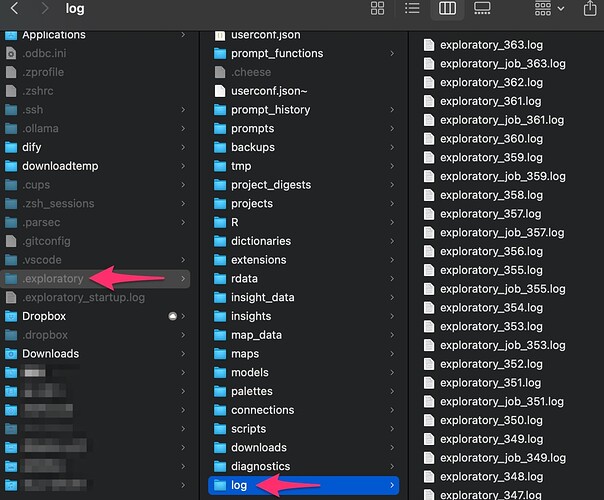Open the Share toolbar button
The image size is (604, 500).
pos(588,9)
